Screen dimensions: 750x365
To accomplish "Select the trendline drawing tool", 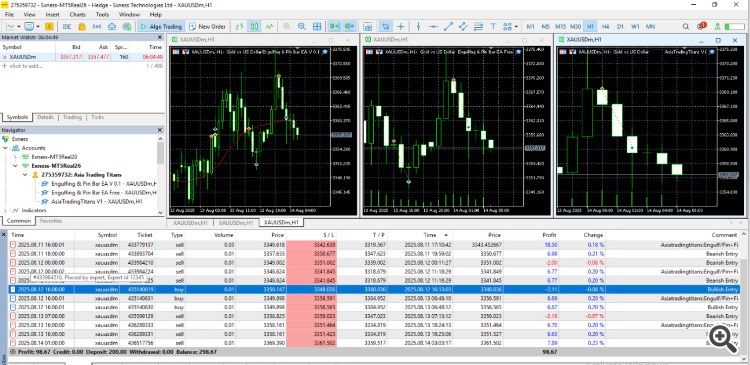I will point(448,26).
